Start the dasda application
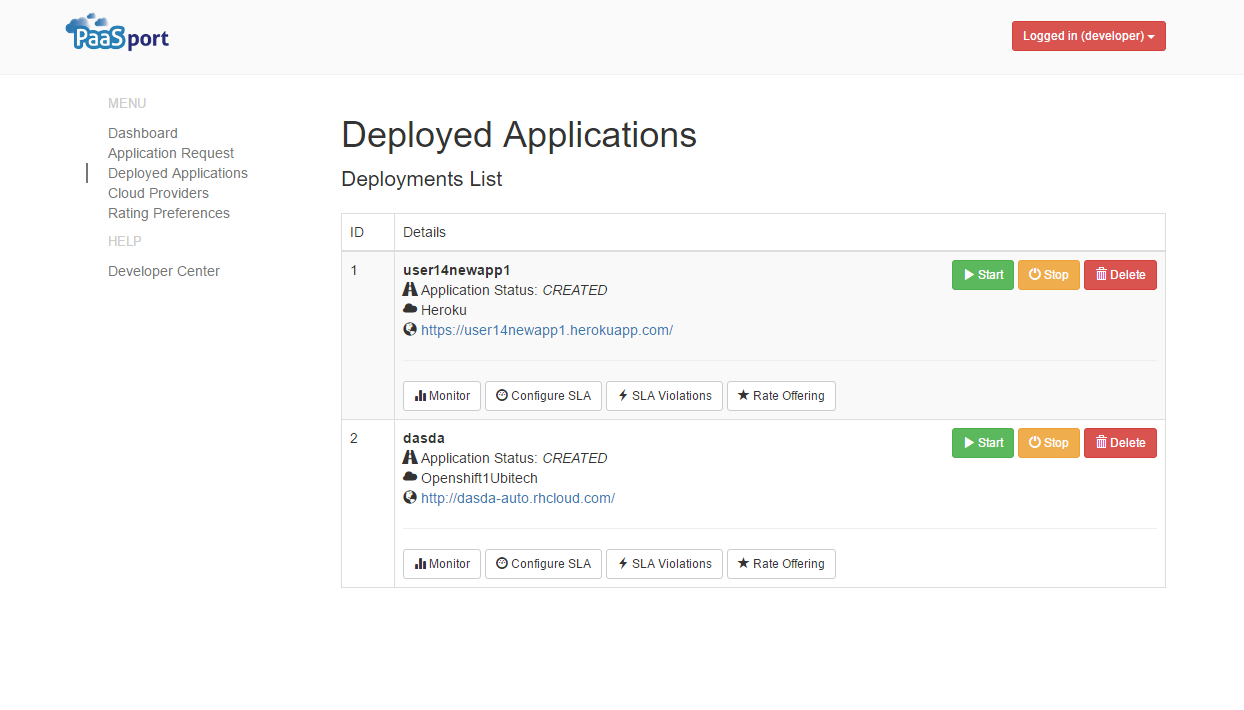The width and height of the screenshot is (1244, 710). click(x=983, y=443)
